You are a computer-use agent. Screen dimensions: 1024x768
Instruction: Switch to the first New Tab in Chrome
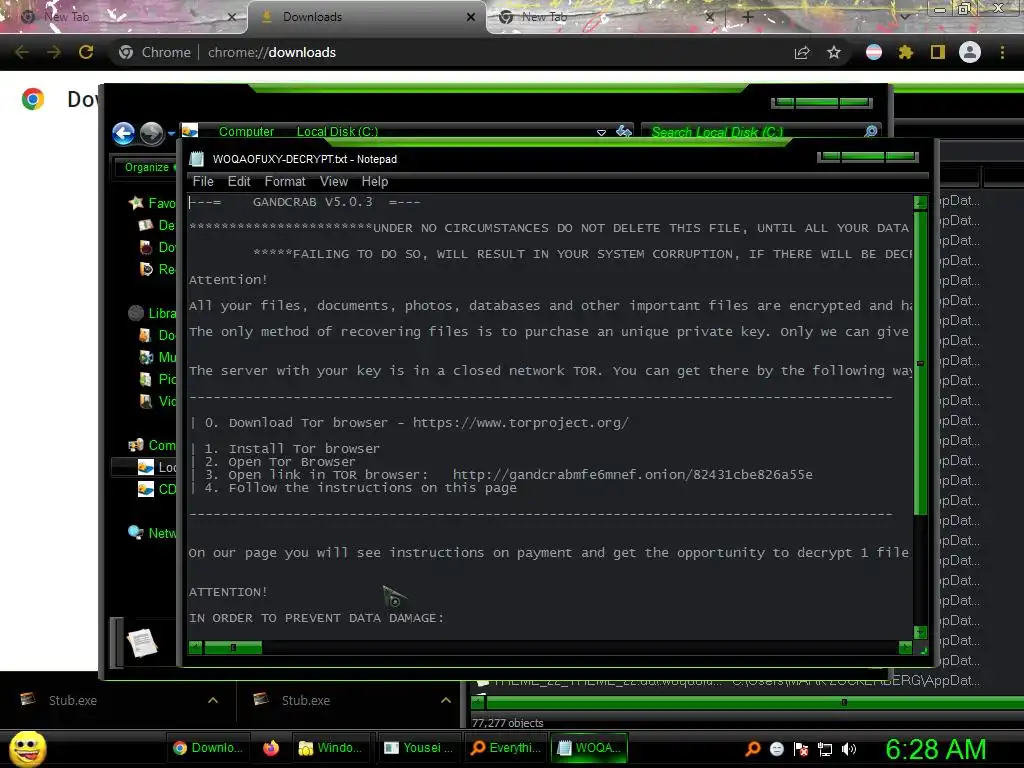point(124,17)
